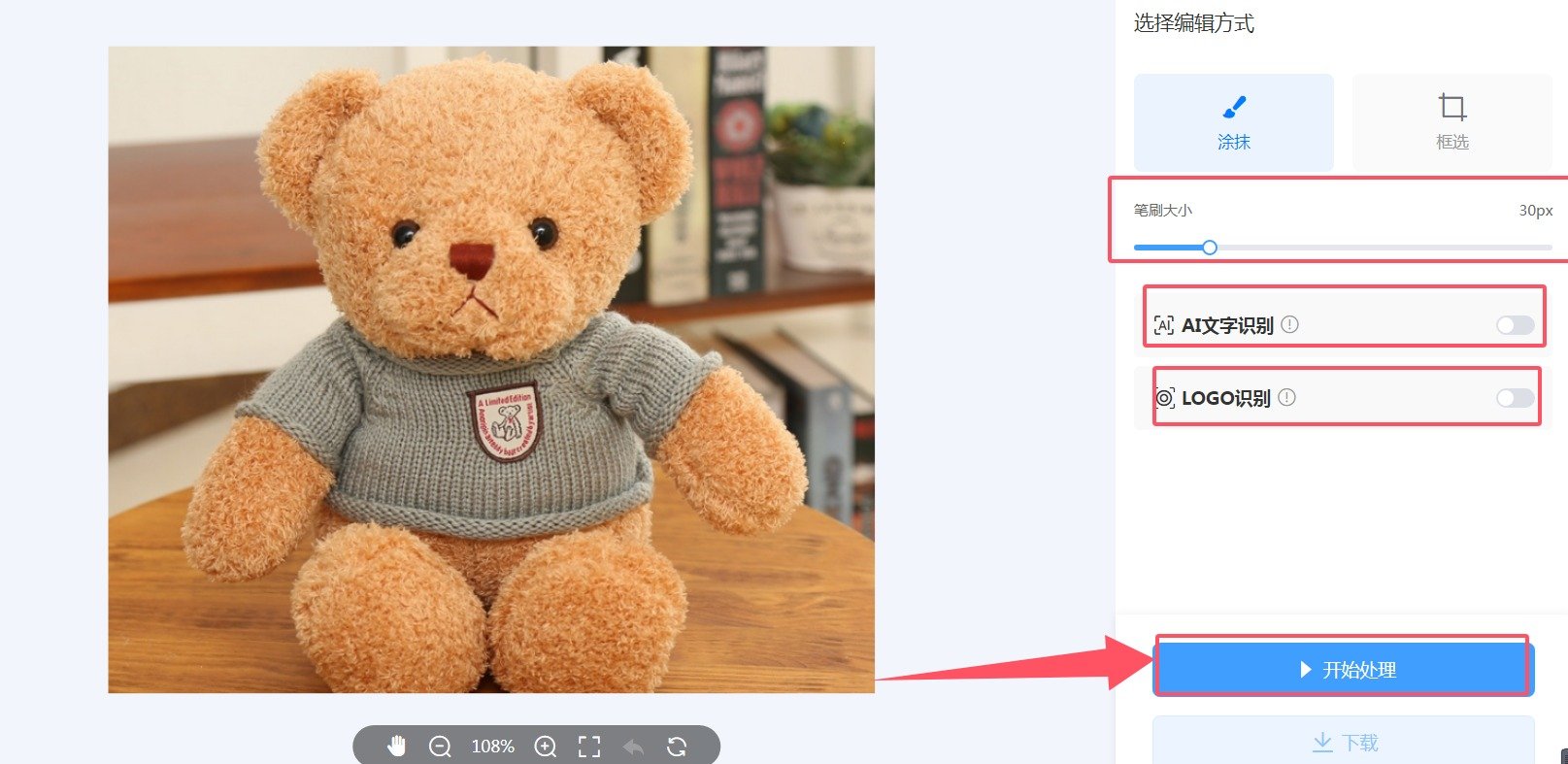Select the hand pan tool

396,746
